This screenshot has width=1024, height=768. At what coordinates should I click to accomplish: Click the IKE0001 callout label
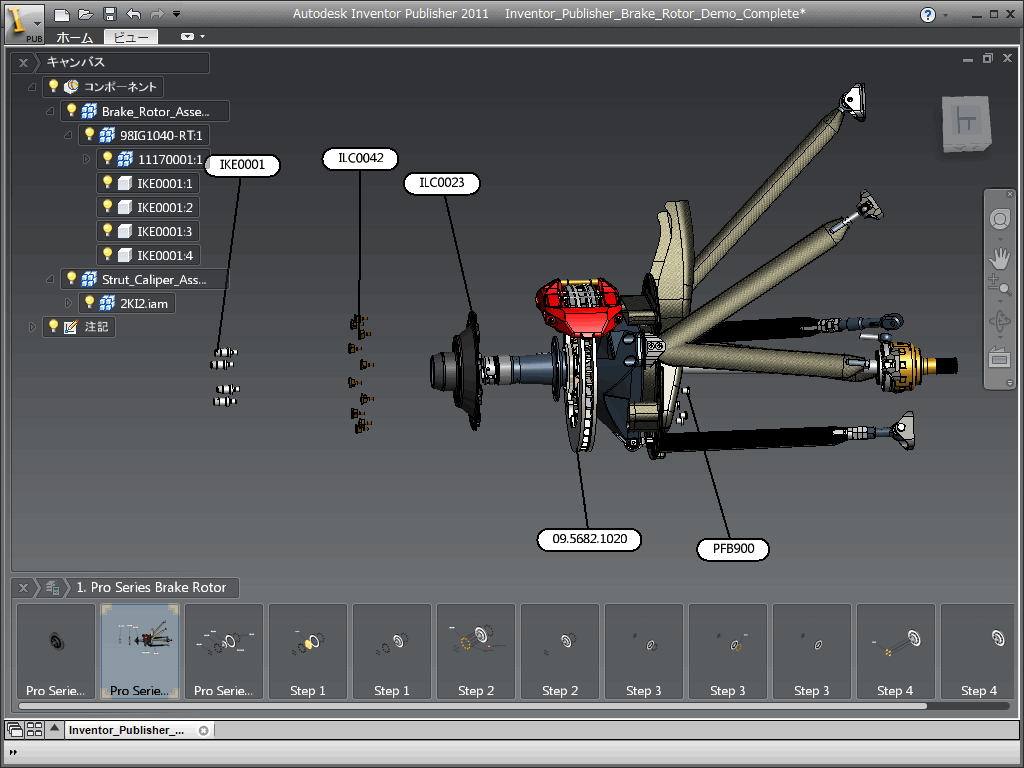tap(242, 165)
